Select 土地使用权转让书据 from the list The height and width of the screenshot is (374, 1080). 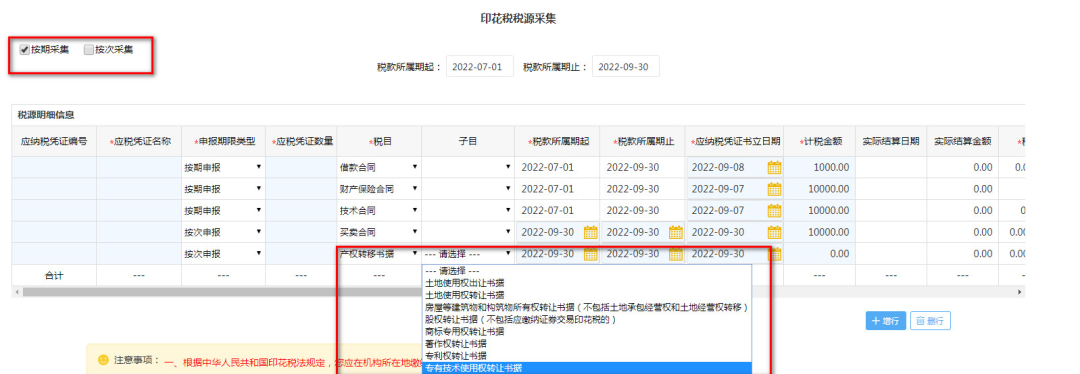(587, 295)
